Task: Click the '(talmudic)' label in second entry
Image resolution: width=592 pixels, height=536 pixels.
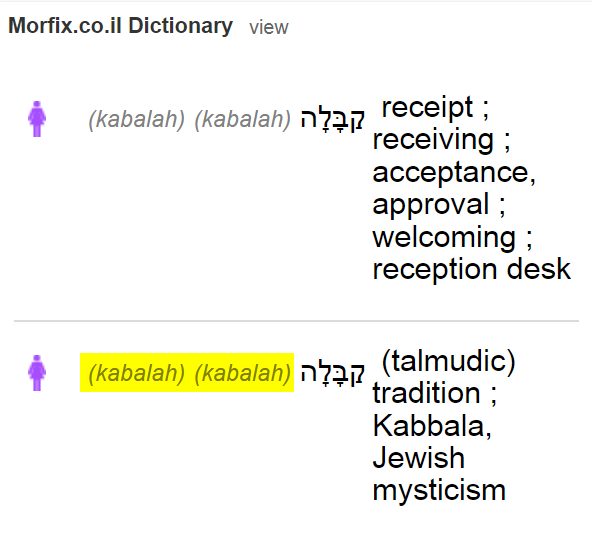Action: click(449, 362)
